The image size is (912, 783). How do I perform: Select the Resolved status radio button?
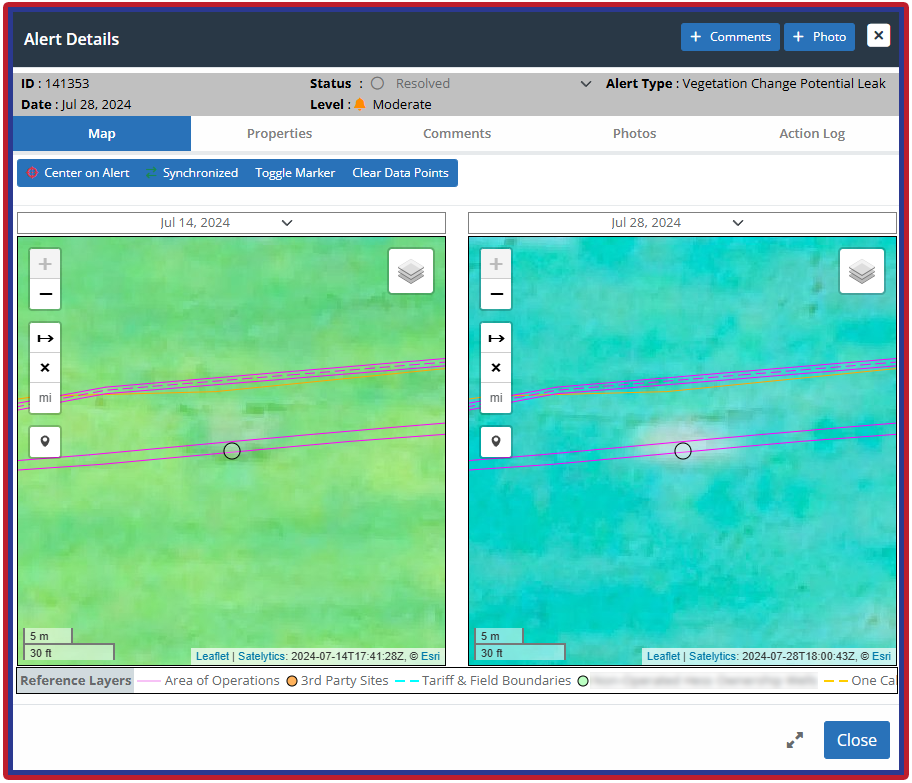tap(378, 84)
